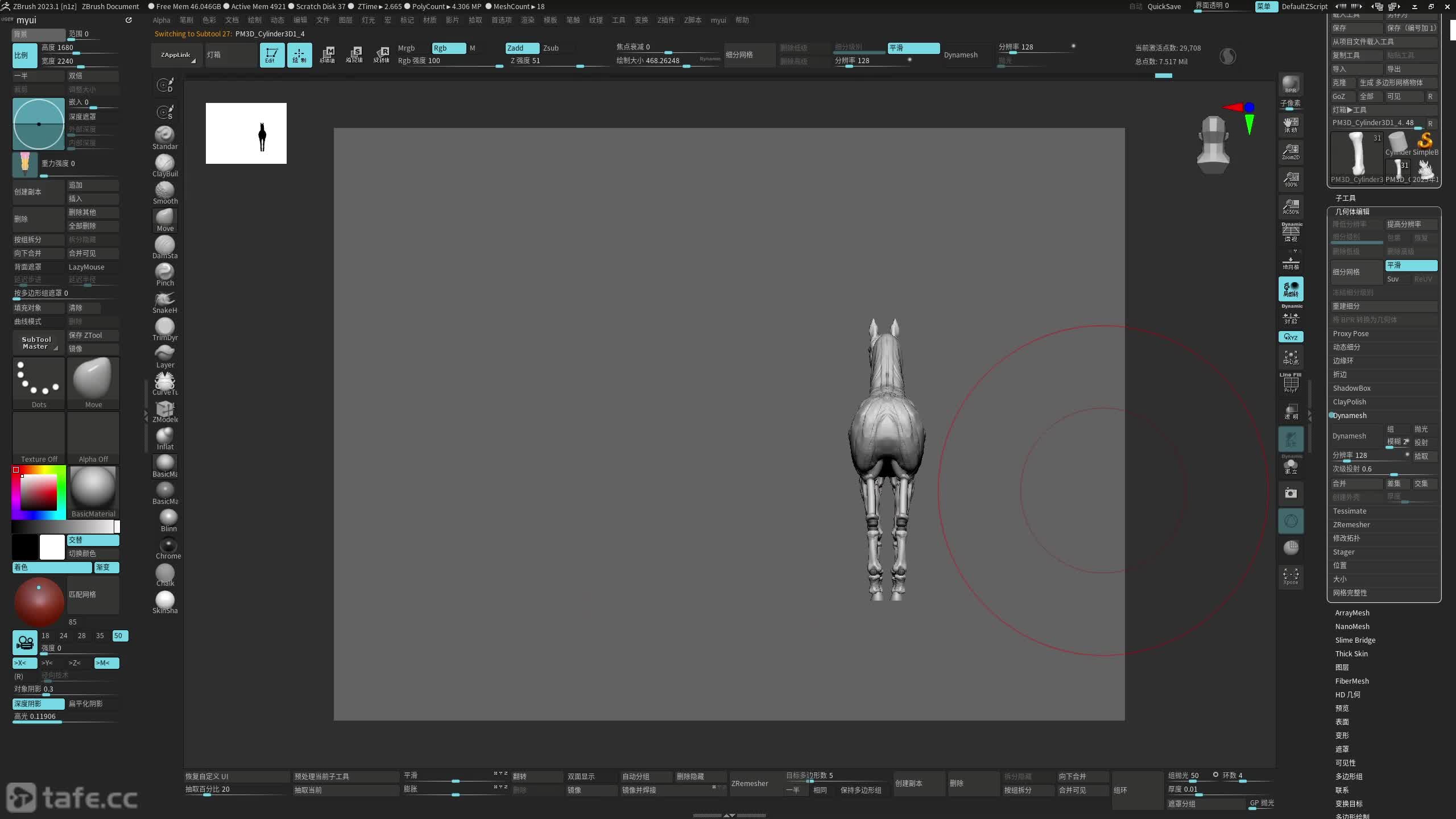Open the Alpha menu
The width and height of the screenshot is (1456, 819).
tap(162, 20)
